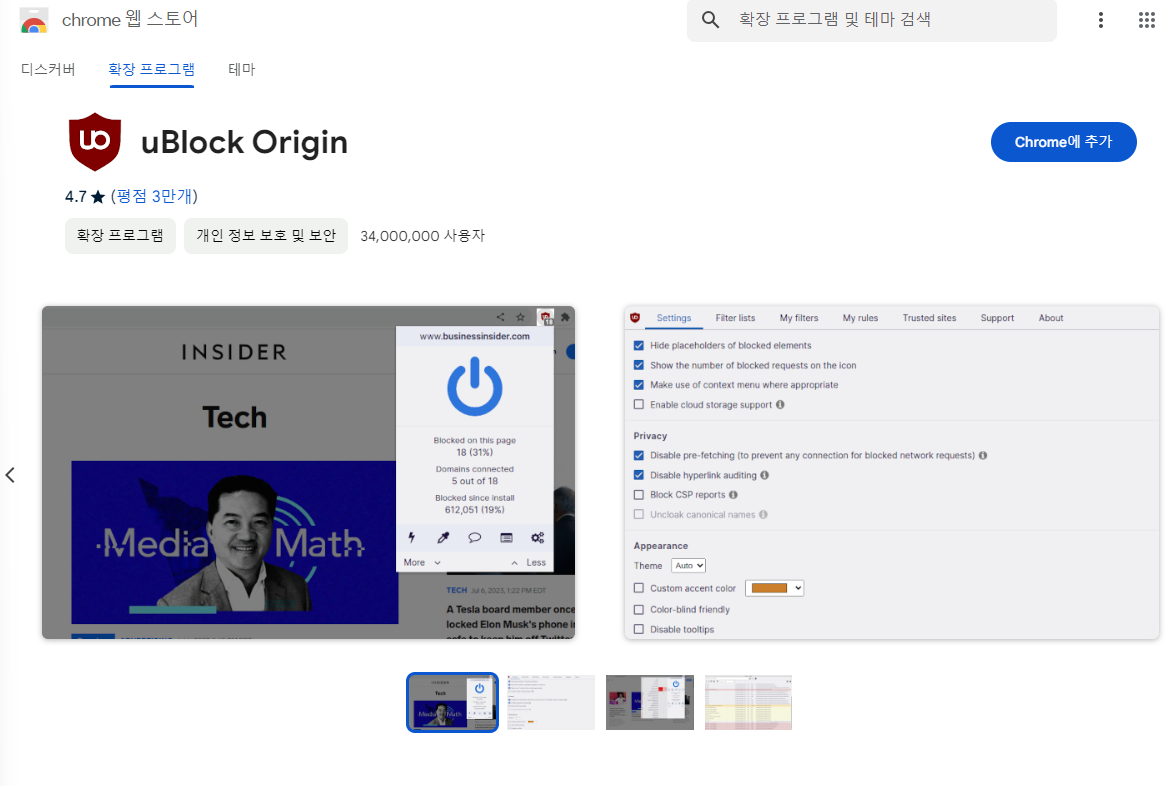The image size is (1173, 786).
Task: Toggle Disable hyperlink auditing checkbox
Action: click(639, 475)
